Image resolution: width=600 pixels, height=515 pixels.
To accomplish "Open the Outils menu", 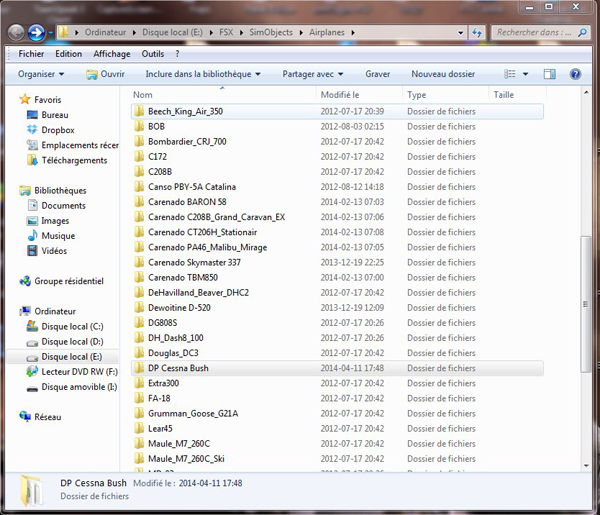I will tap(153, 54).
